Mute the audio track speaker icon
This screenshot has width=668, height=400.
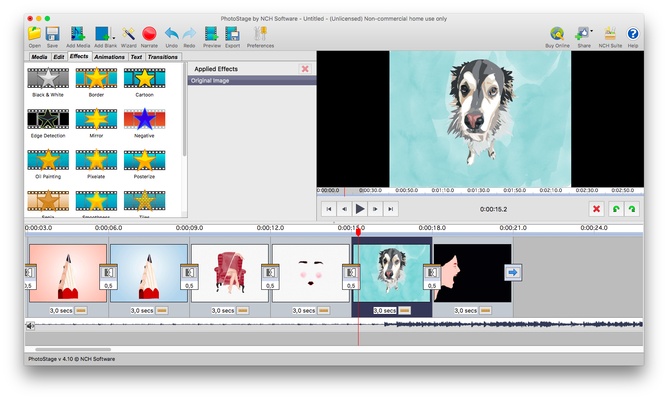[30, 326]
